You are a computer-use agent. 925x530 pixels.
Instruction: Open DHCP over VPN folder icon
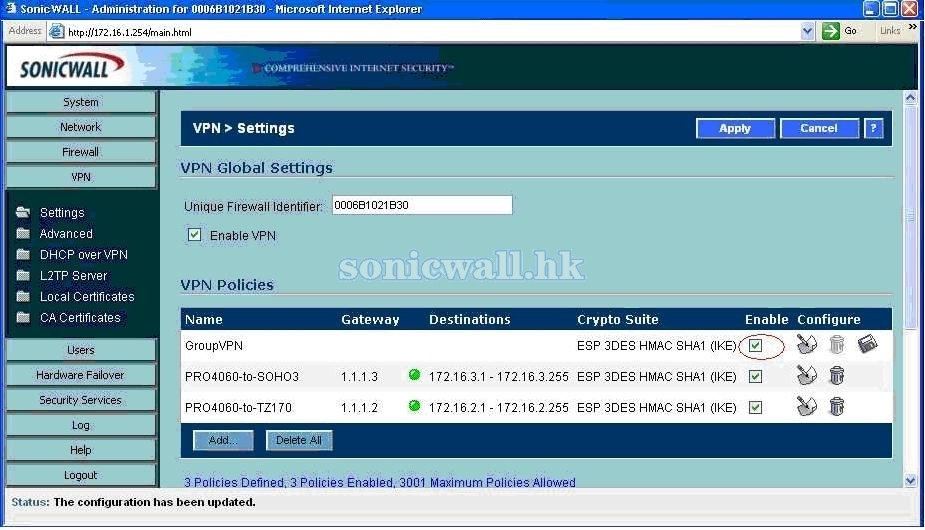coord(23,254)
